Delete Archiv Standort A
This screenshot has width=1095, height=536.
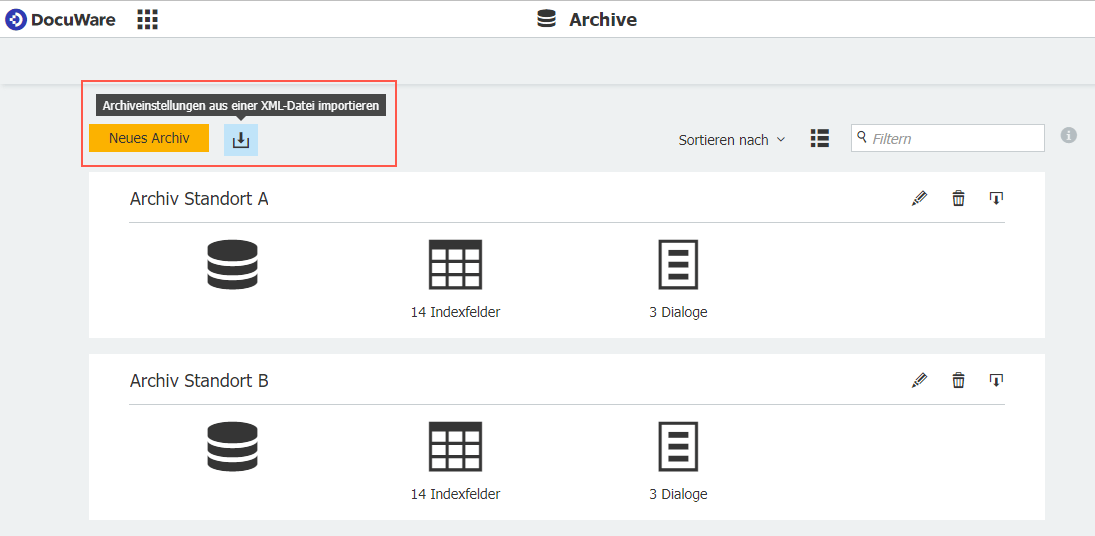click(x=958, y=198)
